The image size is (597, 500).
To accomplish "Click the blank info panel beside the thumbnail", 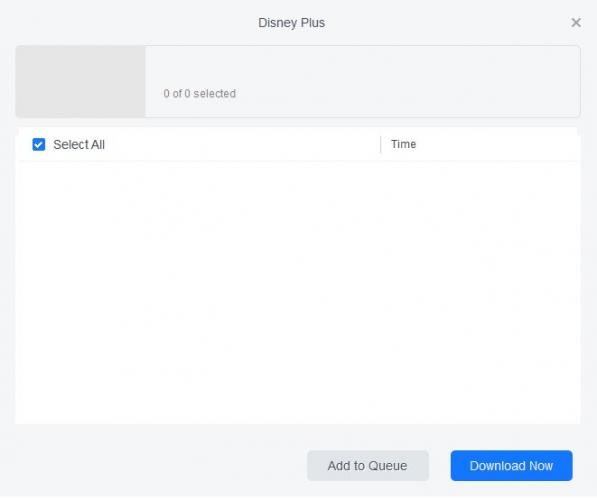I will click(362, 81).
